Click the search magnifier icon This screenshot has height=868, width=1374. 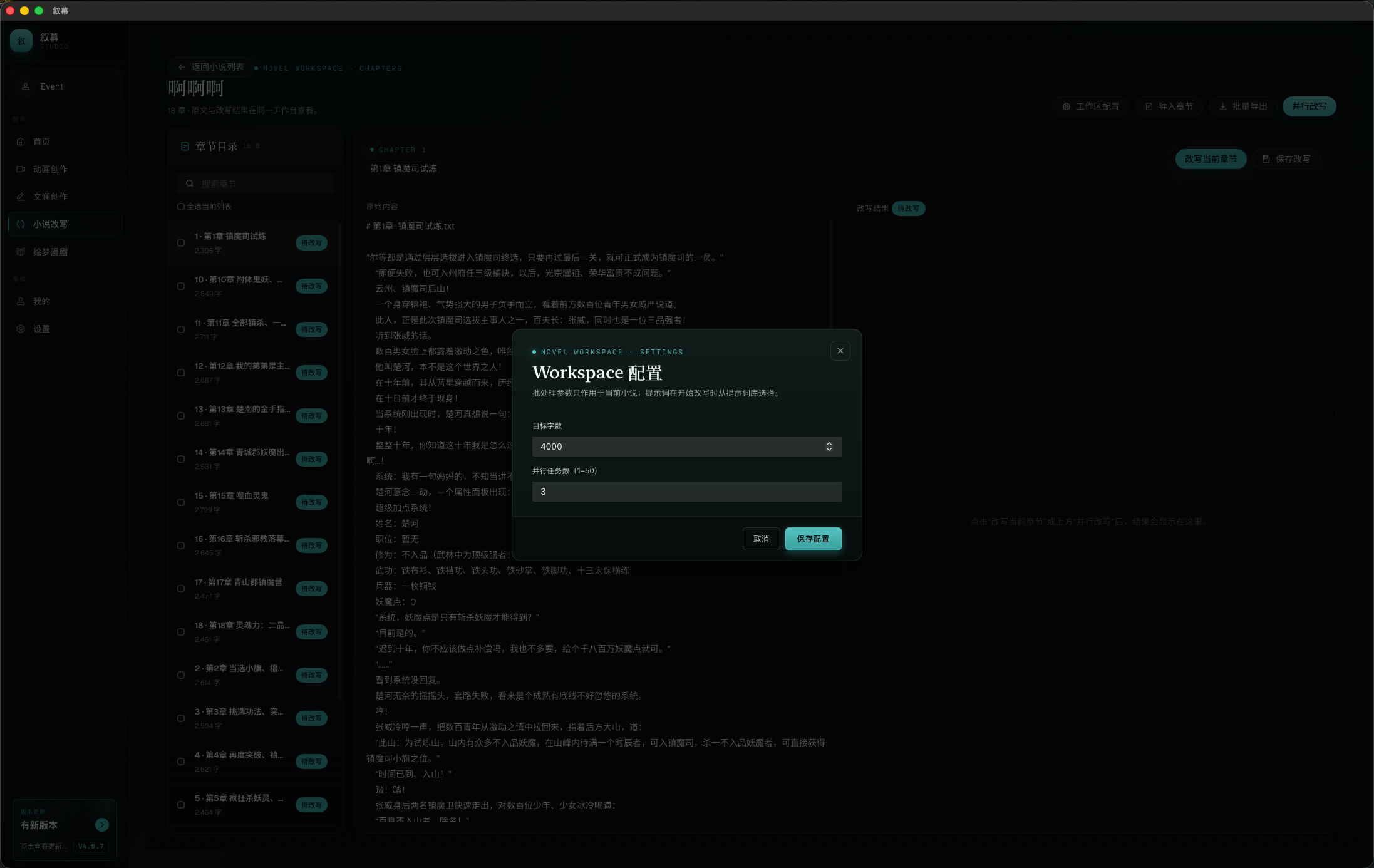tap(190, 183)
